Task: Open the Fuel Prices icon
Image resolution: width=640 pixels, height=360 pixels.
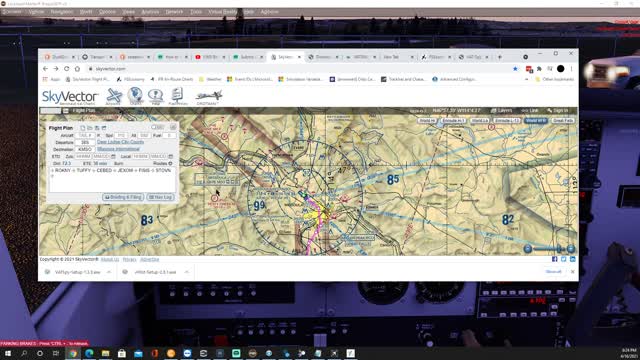Action: [x=178, y=96]
